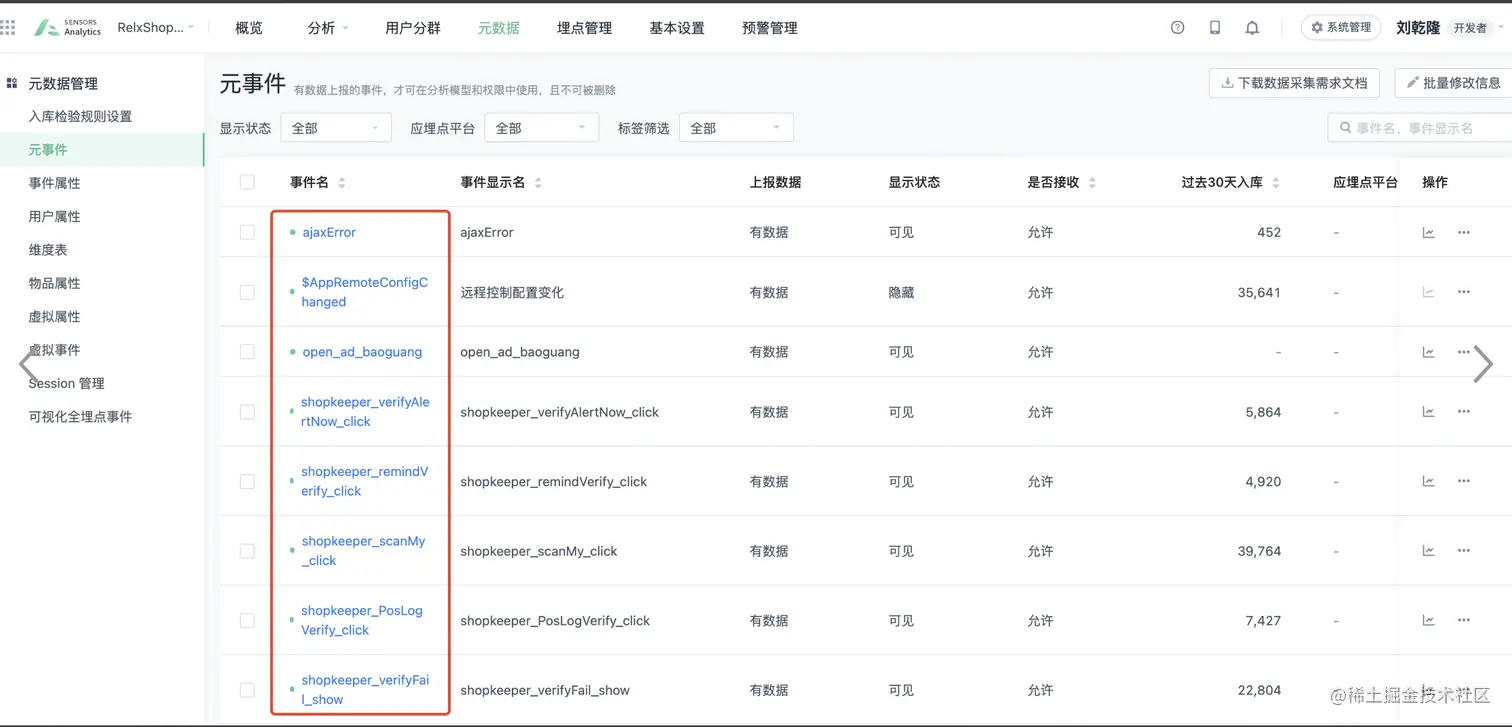Open the 预警管理 tab
1512x727 pixels.
(x=770, y=28)
